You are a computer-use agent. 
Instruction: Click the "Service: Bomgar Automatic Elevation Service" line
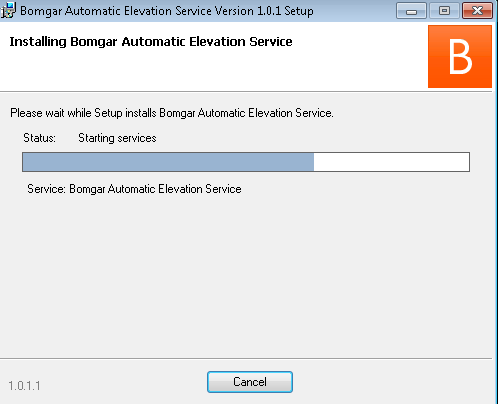(134, 189)
